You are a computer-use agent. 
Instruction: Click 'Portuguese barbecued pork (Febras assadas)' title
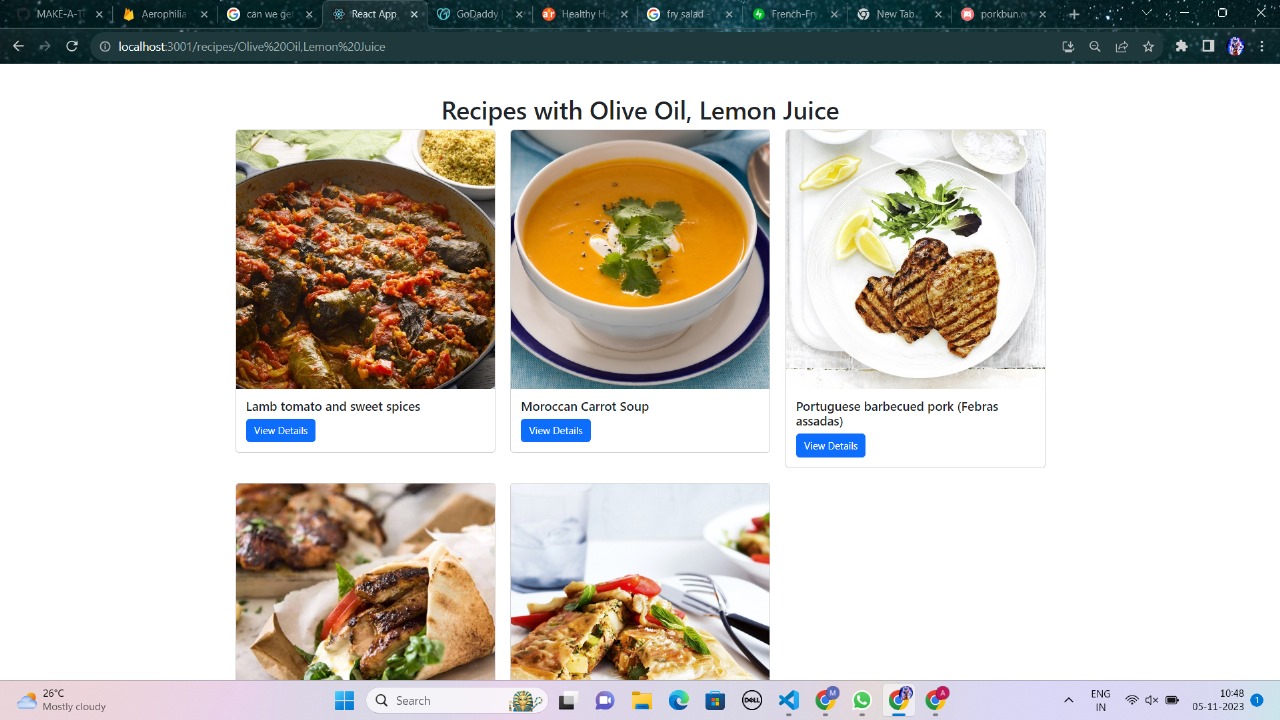tap(897, 414)
